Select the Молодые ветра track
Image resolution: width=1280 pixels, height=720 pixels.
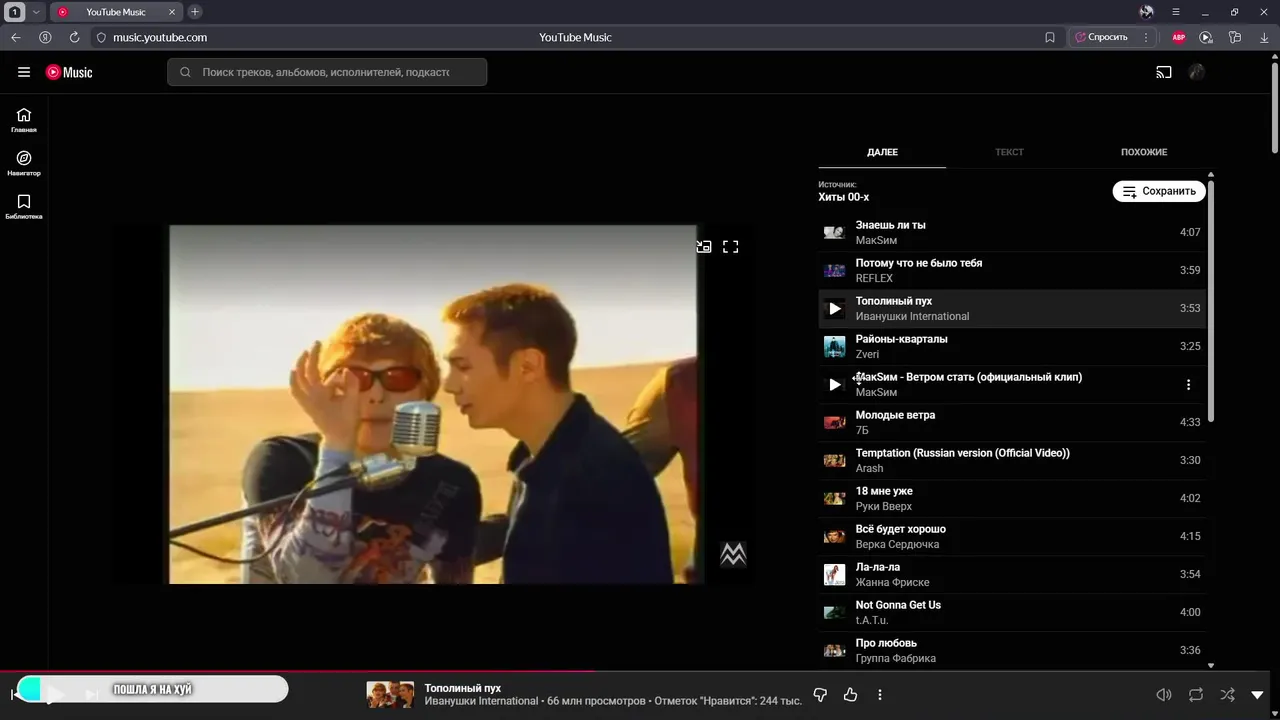point(1012,422)
